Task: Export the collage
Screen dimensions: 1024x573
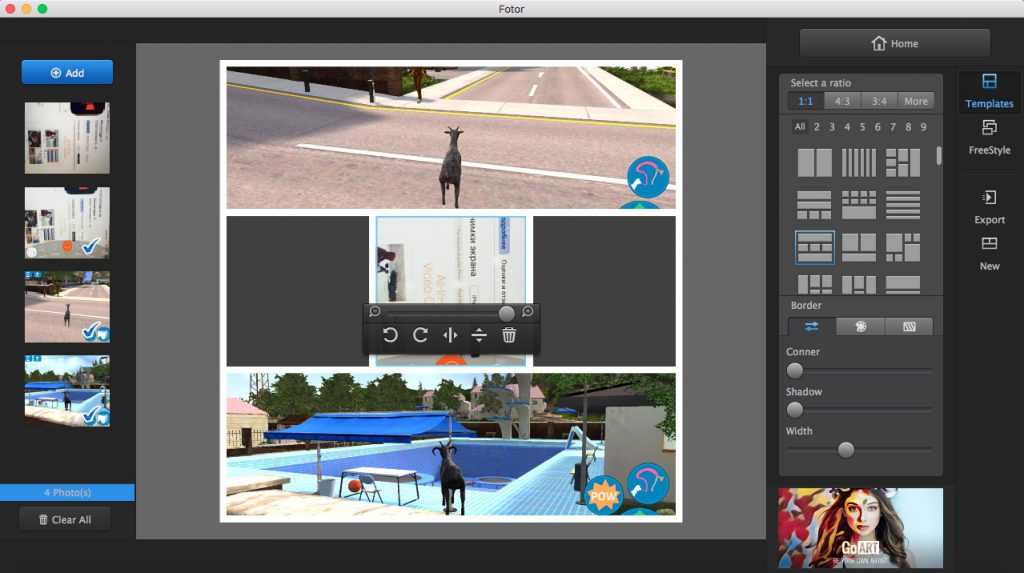Action: pyautogui.click(x=989, y=207)
